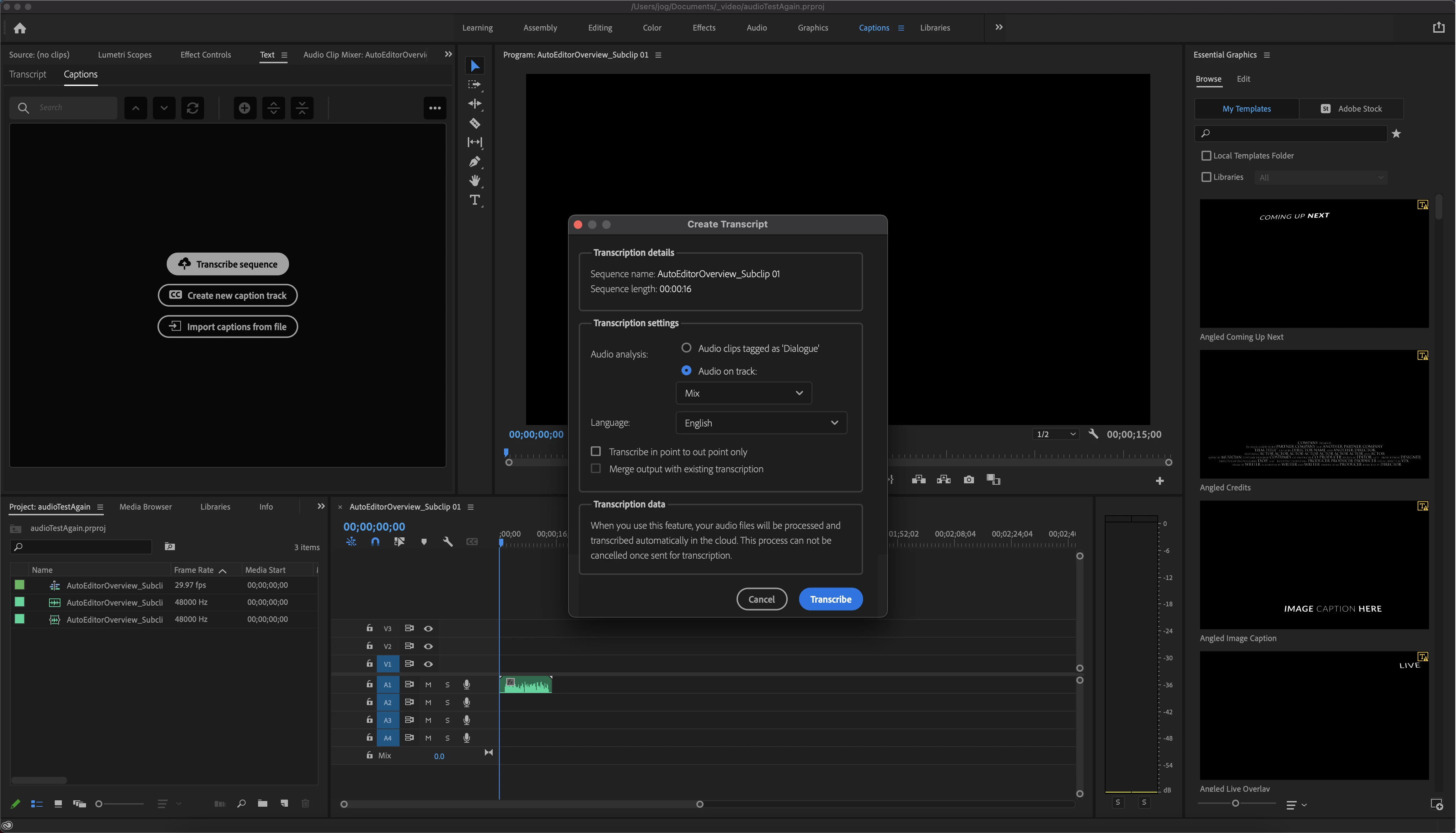Open the Mix audio track dropdown

click(x=743, y=393)
